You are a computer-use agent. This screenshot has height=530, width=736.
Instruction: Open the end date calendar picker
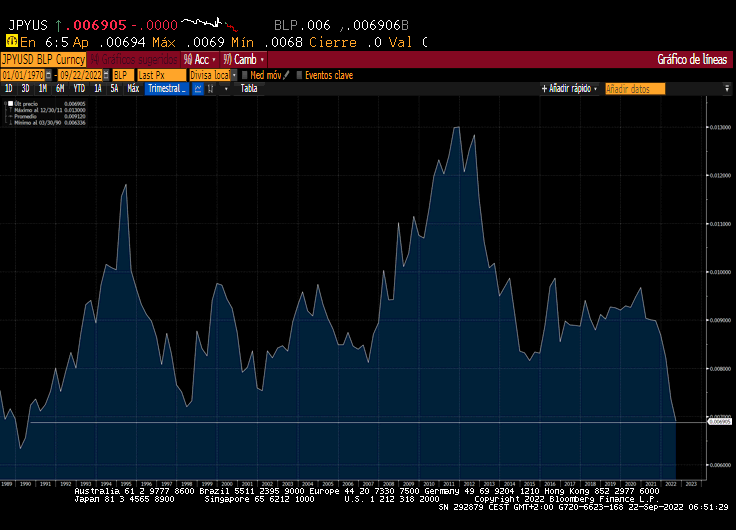(x=106, y=75)
